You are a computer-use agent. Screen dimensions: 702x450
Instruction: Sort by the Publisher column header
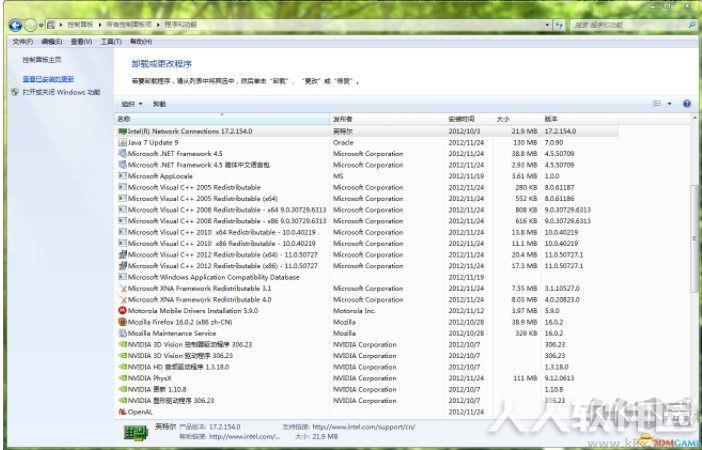[x=387, y=119]
